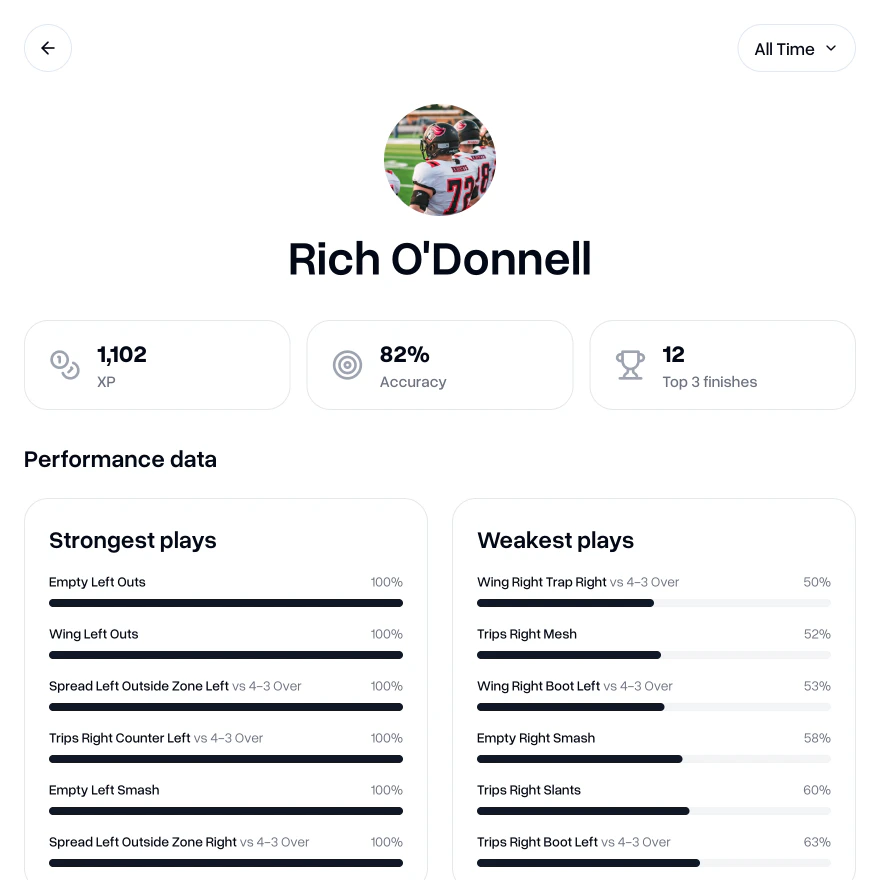The width and height of the screenshot is (880, 880).
Task: Open the 82% Accuracy stat card
Action: (440, 365)
